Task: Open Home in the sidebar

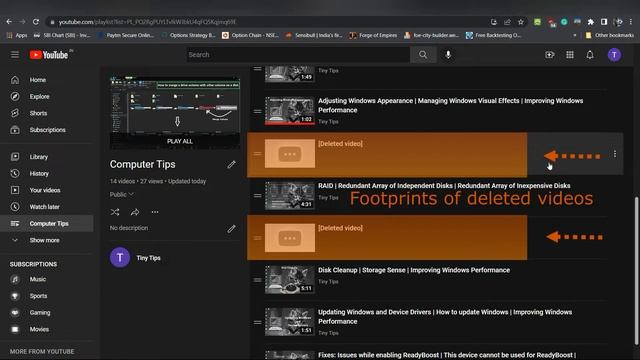Action: (47, 80)
